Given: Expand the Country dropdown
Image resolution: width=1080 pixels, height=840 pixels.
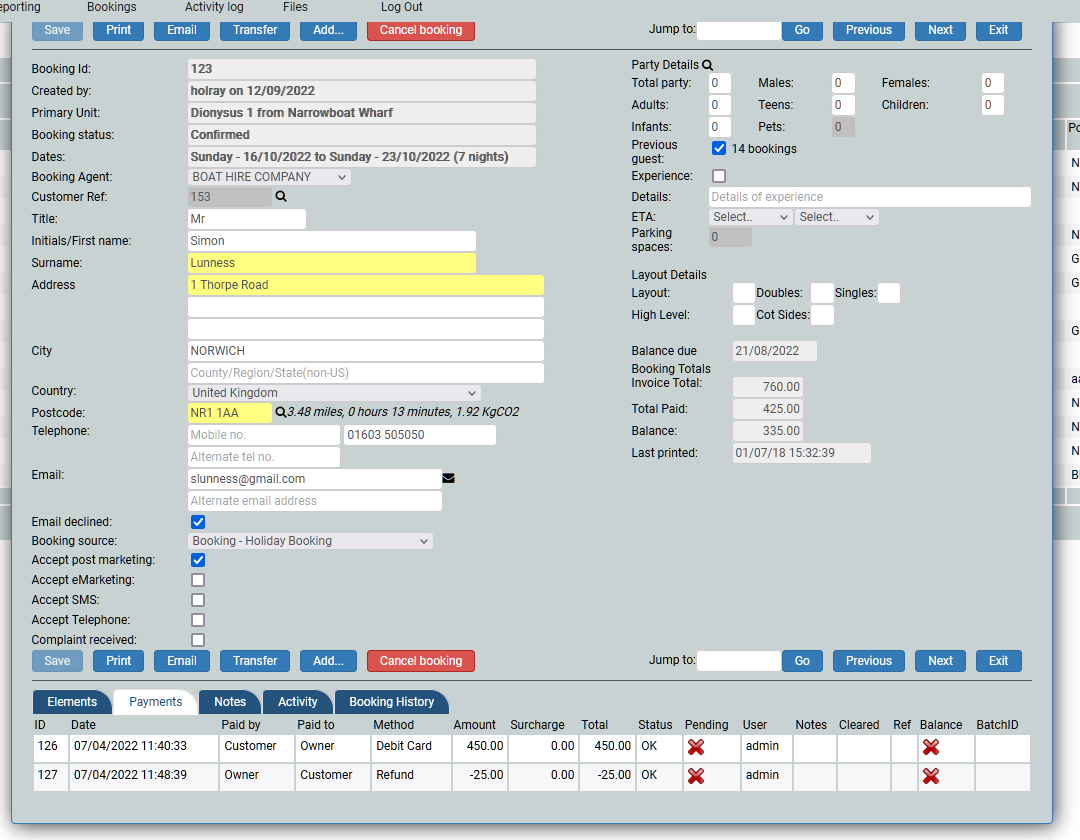Looking at the screenshot, I should pyautogui.click(x=334, y=393).
